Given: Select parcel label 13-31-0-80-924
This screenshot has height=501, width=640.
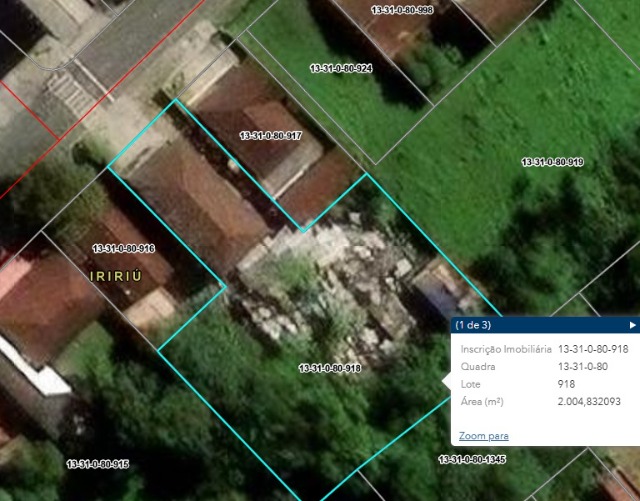Looking at the screenshot, I should pyautogui.click(x=341, y=68).
